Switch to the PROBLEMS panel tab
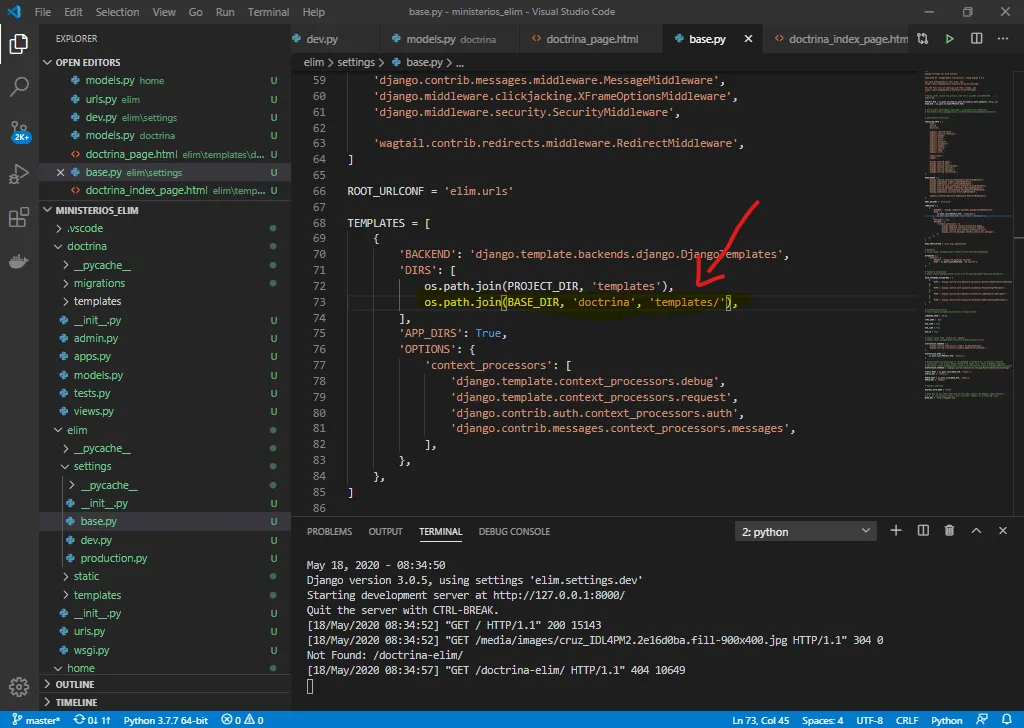The height and width of the screenshot is (728, 1024). click(x=329, y=532)
